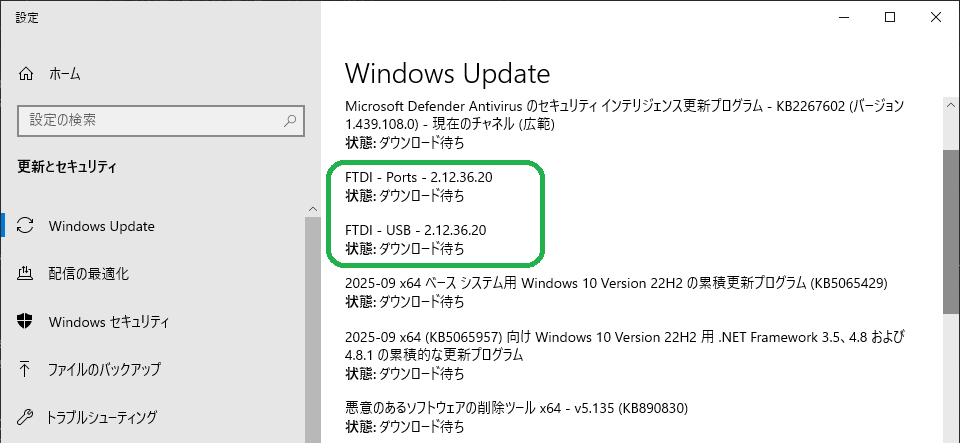Select the FTDI - Ports 2.12.36.20 update

point(419,178)
